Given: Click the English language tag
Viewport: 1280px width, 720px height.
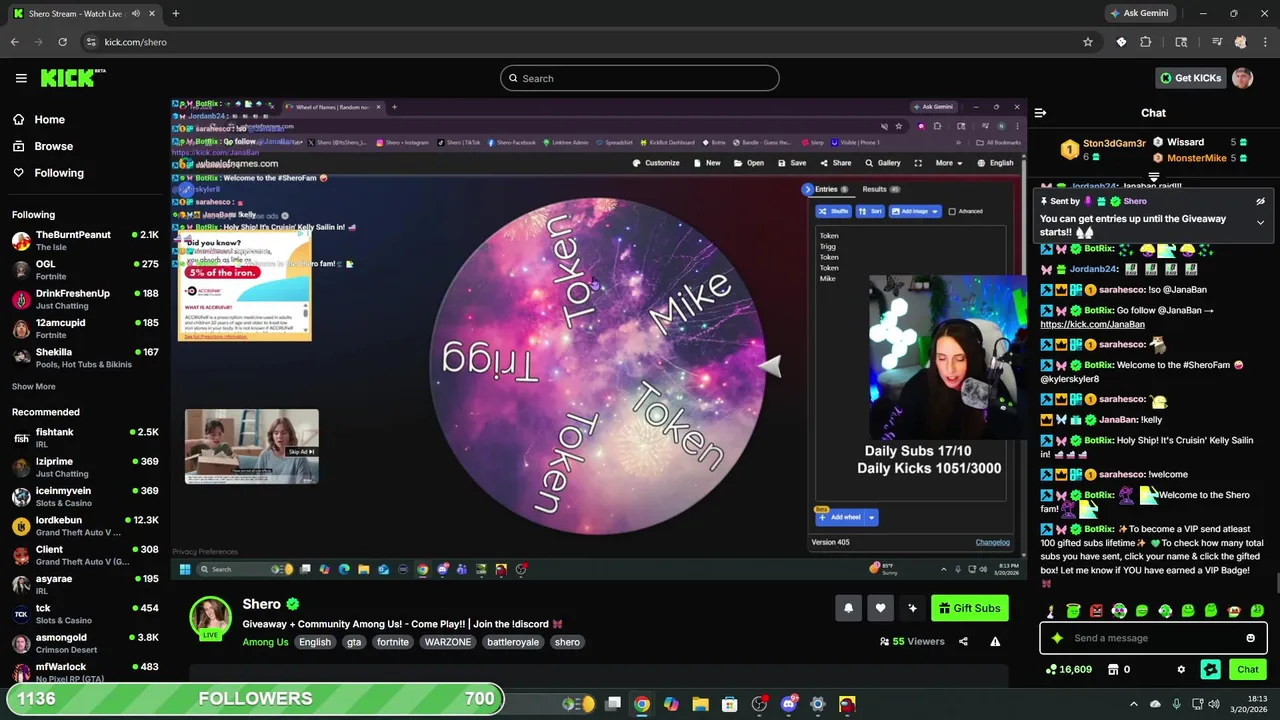Looking at the screenshot, I should click(314, 642).
